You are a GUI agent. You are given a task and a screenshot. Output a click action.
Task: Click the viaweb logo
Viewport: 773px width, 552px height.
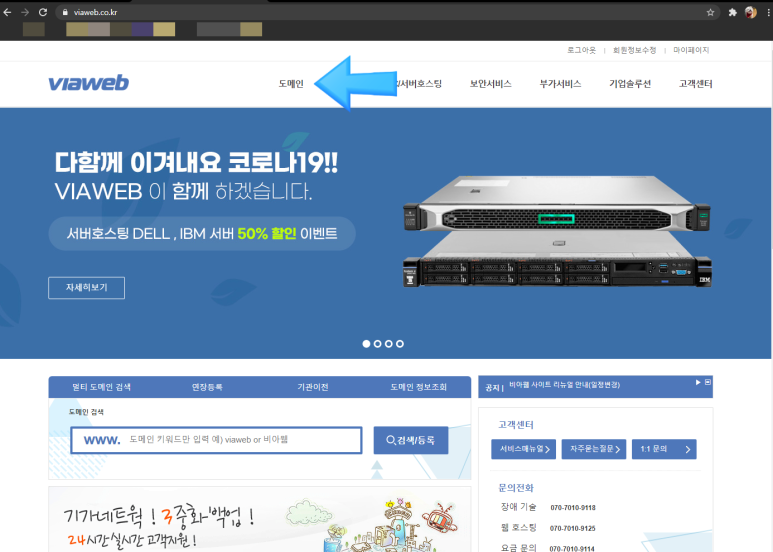coord(89,83)
